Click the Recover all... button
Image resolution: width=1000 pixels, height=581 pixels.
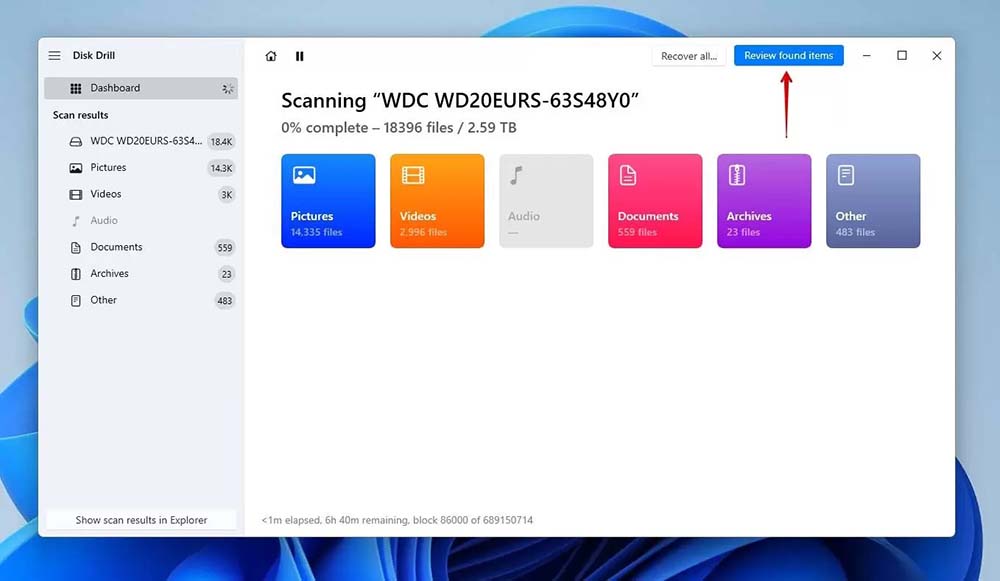[x=689, y=56]
